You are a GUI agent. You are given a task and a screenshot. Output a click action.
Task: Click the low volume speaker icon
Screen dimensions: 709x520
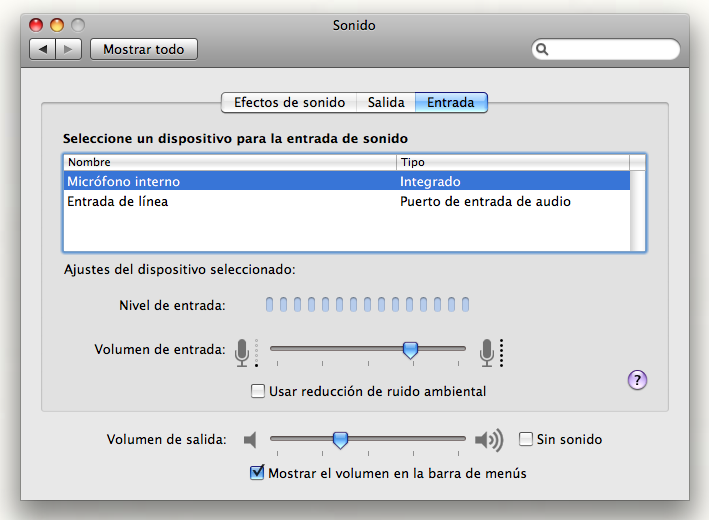pyautogui.click(x=251, y=440)
